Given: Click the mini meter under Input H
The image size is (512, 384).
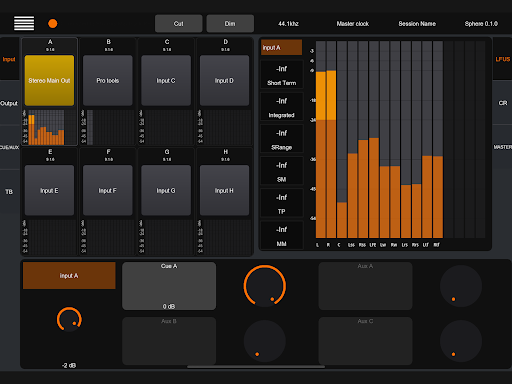Looking at the screenshot, I should (224, 237).
